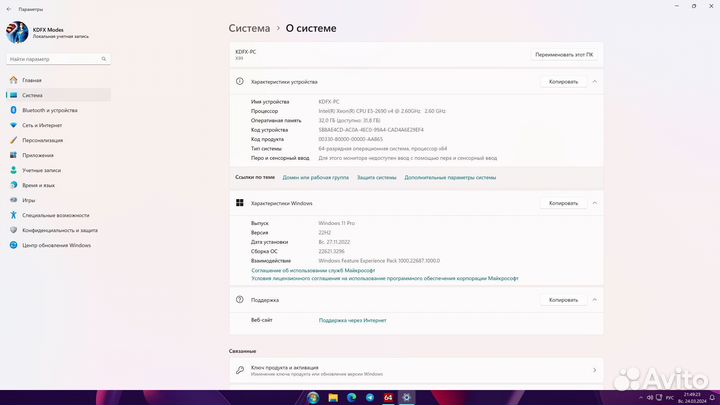Open the clock and date in taskbar
This screenshot has height=405, width=720.
[x=692, y=398]
